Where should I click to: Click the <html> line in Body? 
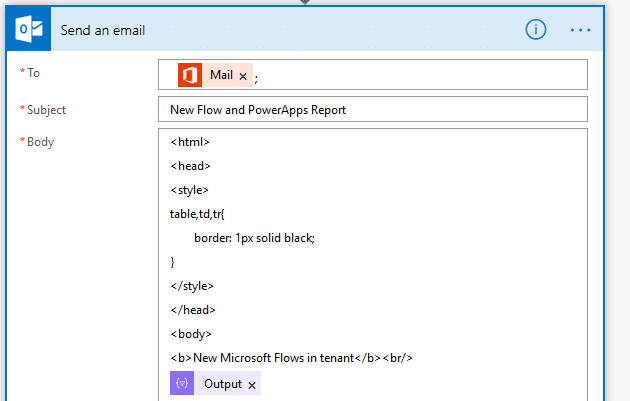click(190, 142)
